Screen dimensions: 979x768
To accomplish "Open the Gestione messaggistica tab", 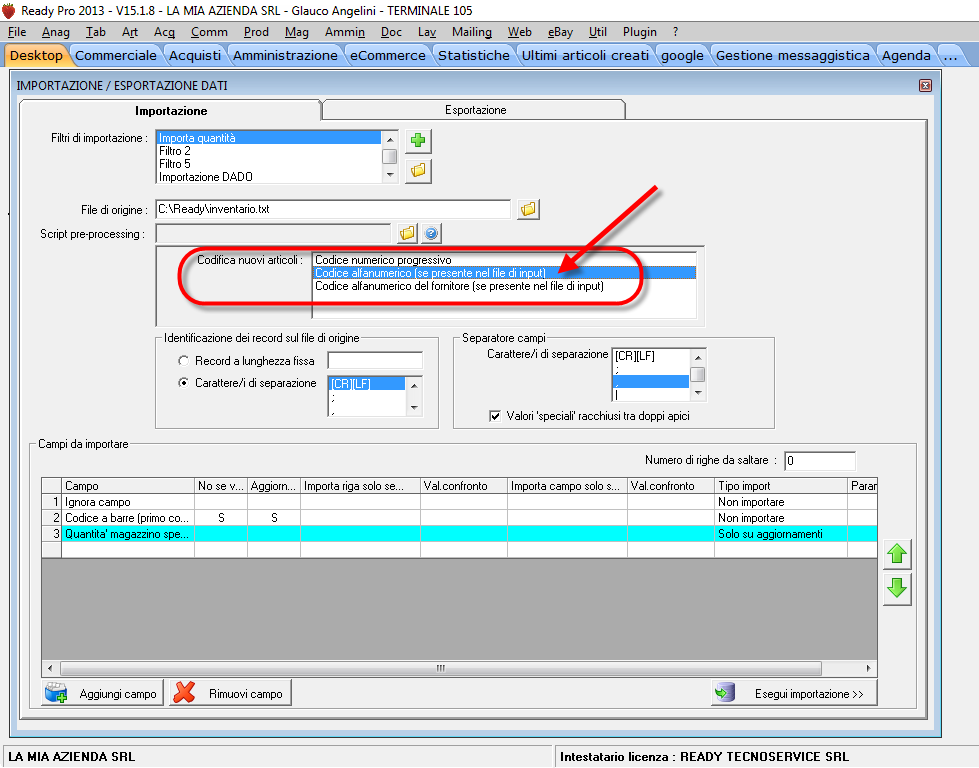I will pos(792,56).
